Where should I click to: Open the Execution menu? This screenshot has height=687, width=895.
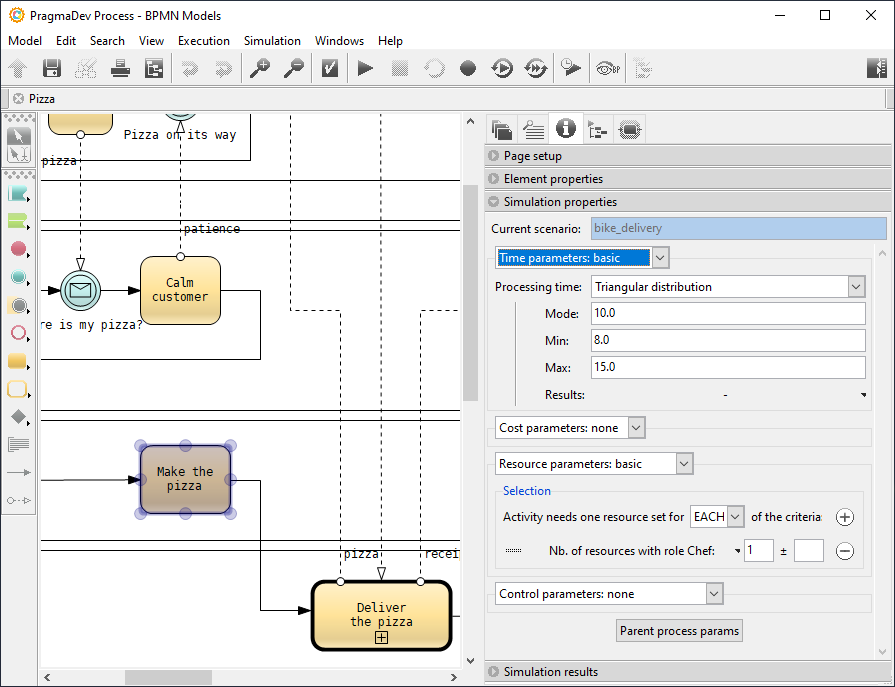pyautogui.click(x=204, y=41)
